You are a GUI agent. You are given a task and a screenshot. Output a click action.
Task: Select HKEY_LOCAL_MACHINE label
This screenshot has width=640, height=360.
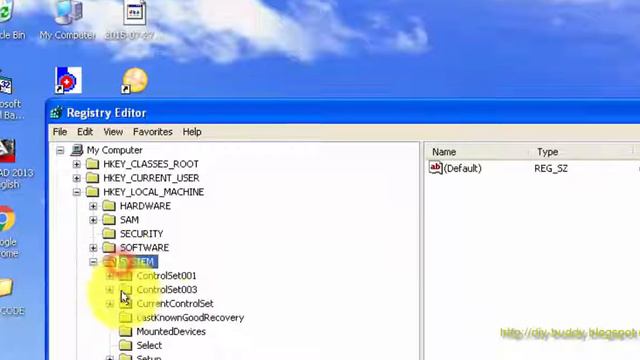[x=153, y=192]
